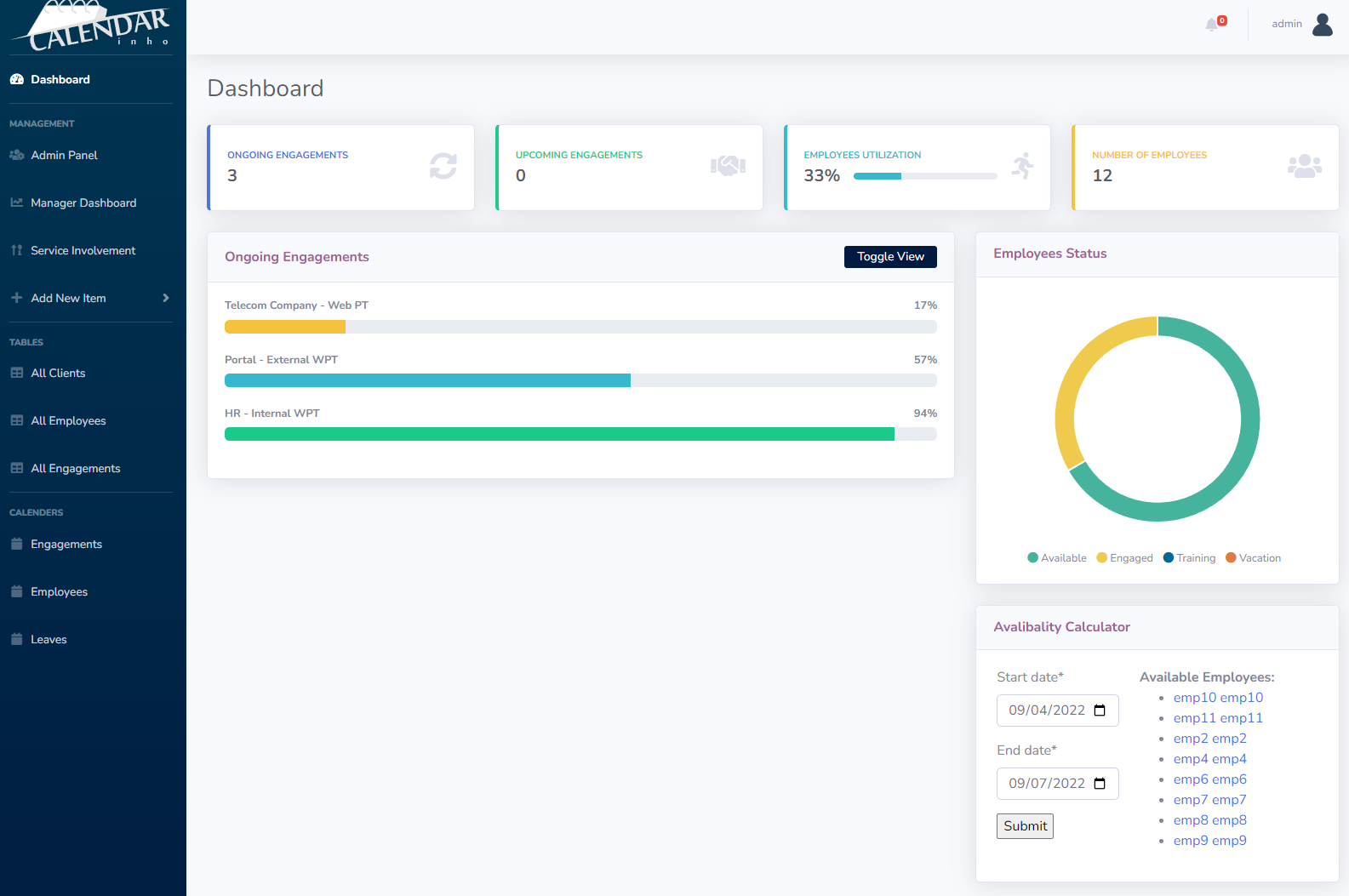Open Admin Panel menu item
Image resolution: width=1349 pixels, height=896 pixels.
[65, 155]
